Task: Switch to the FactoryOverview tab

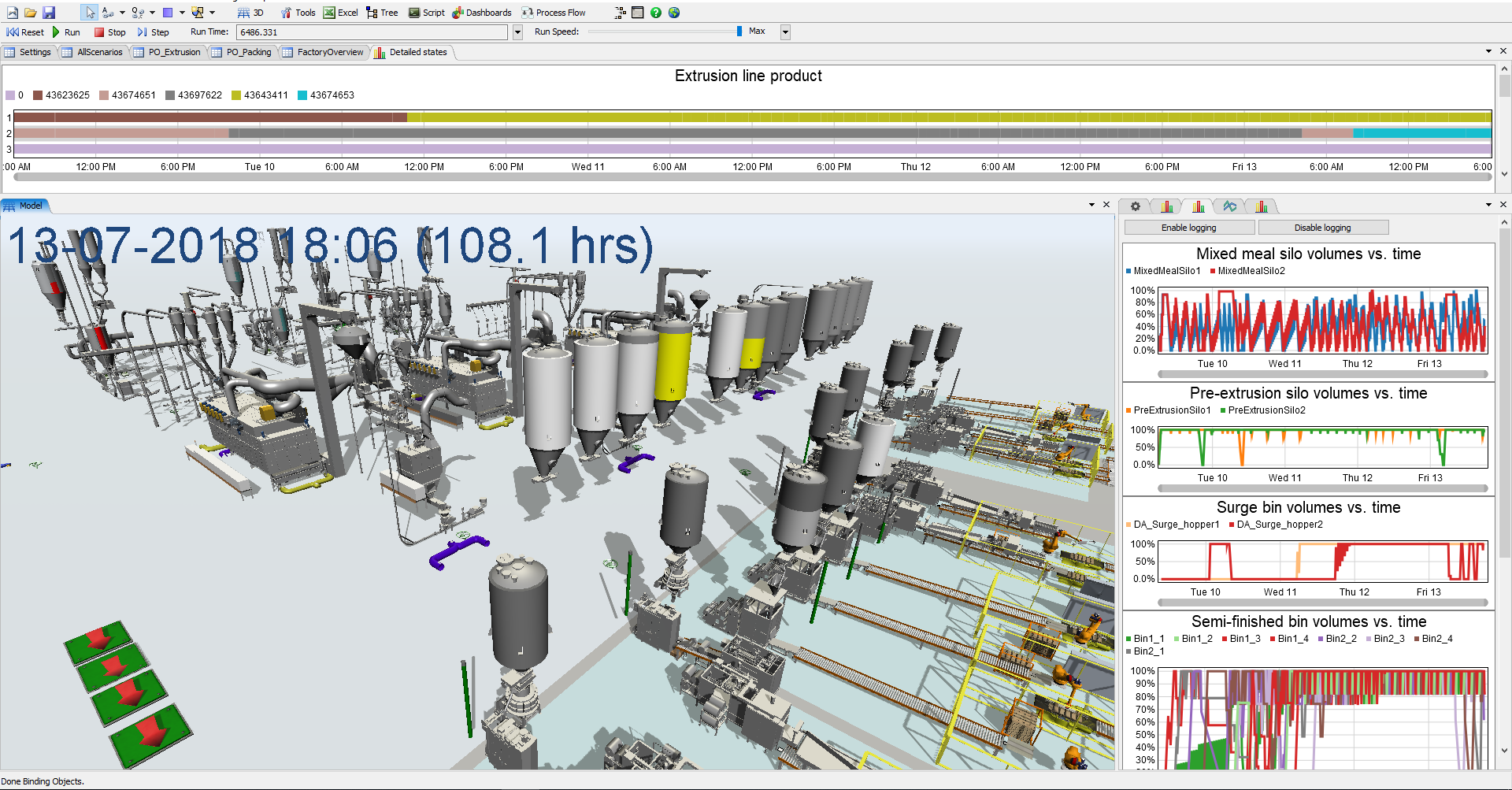Action: [323, 52]
